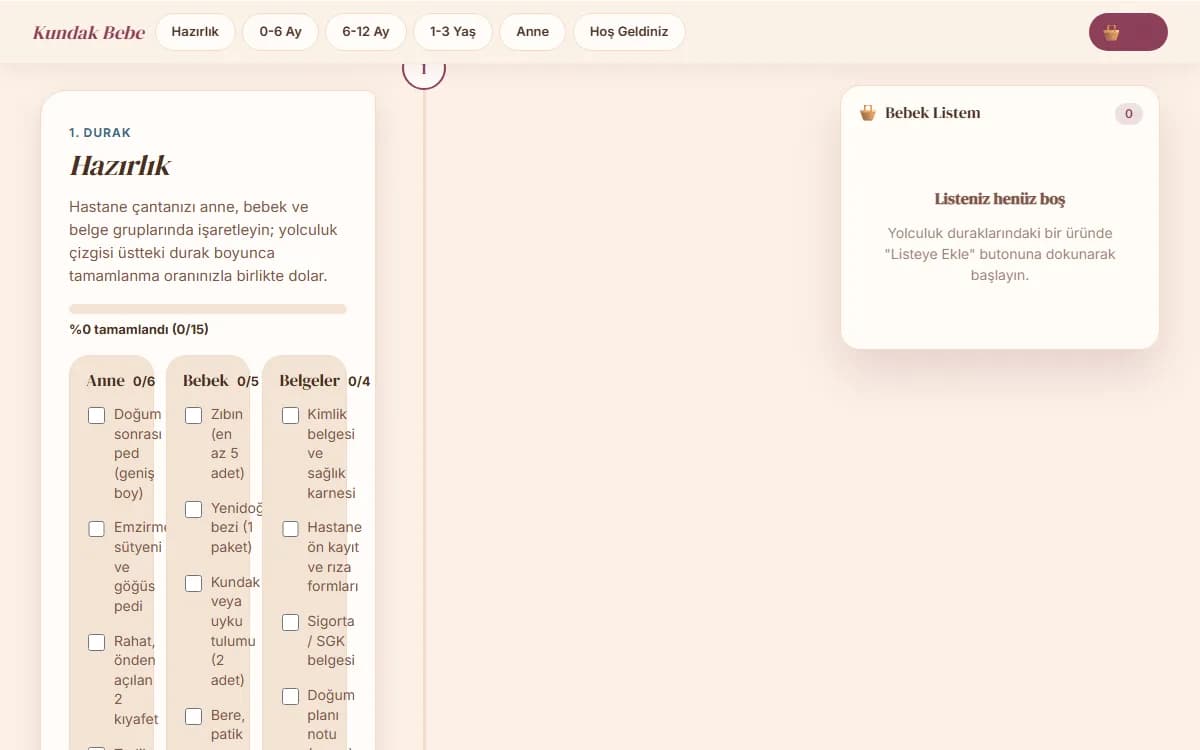Tick the Emzirme sütyeni checkbox
The height and width of the screenshot is (750, 1200).
click(97, 529)
